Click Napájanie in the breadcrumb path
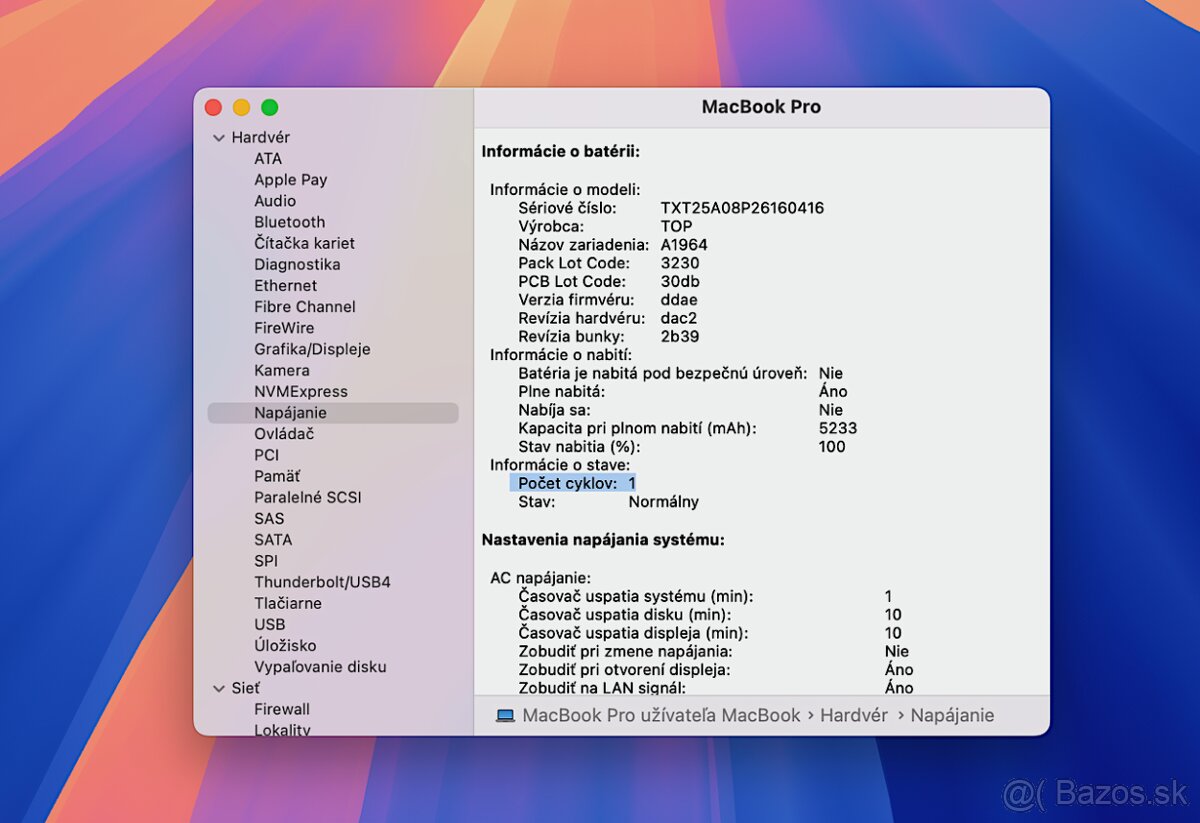The width and height of the screenshot is (1200, 823). coord(952,714)
